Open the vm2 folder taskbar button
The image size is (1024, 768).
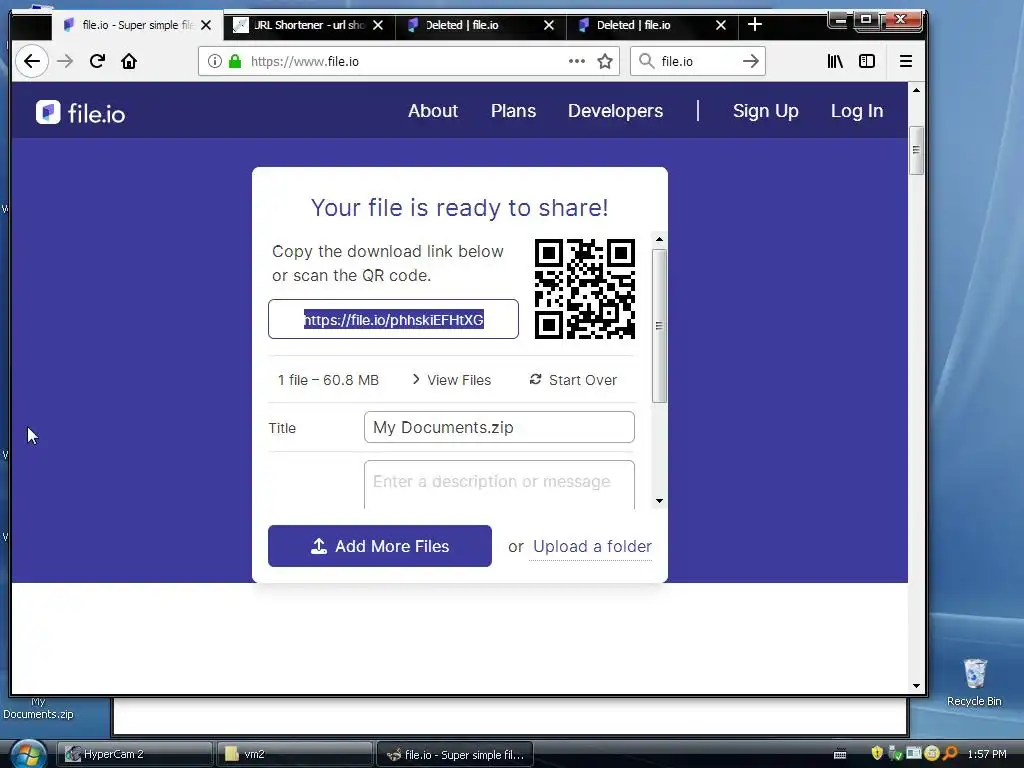(295, 754)
